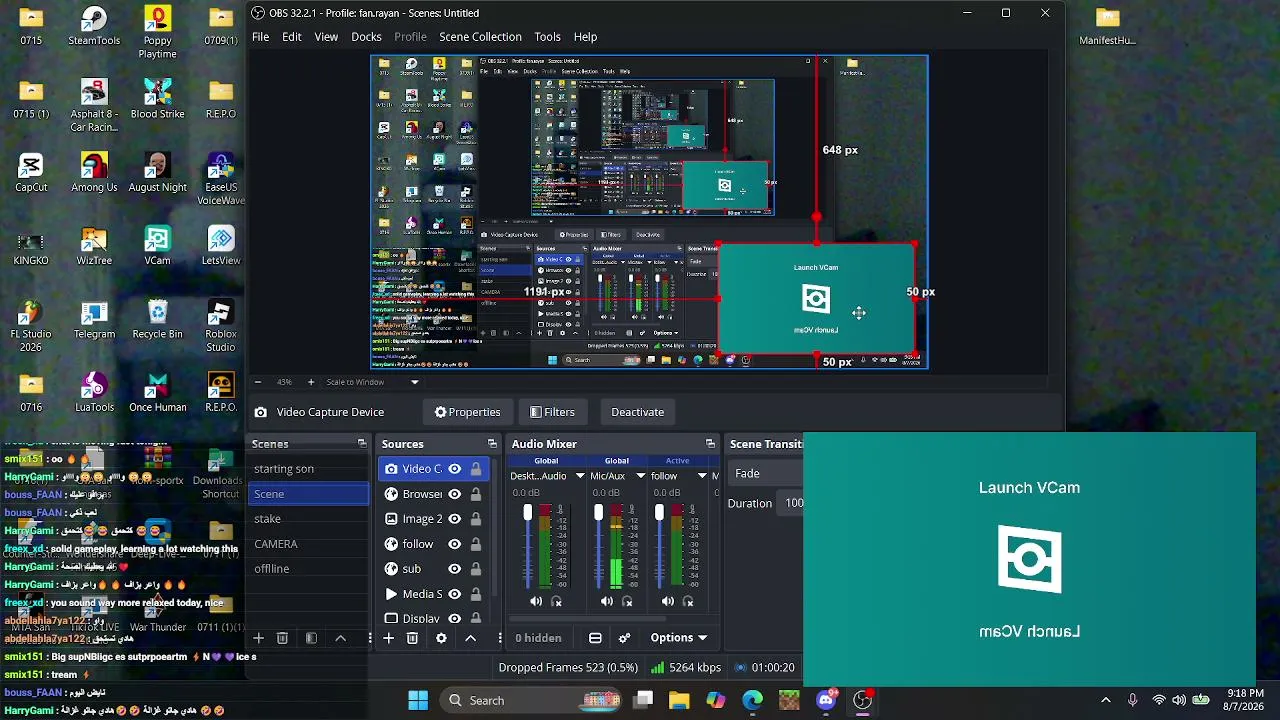This screenshot has height=720, width=1280.
Task: Open the FL Studio 2026 desktop icon
Action: [x=31, y=326]
